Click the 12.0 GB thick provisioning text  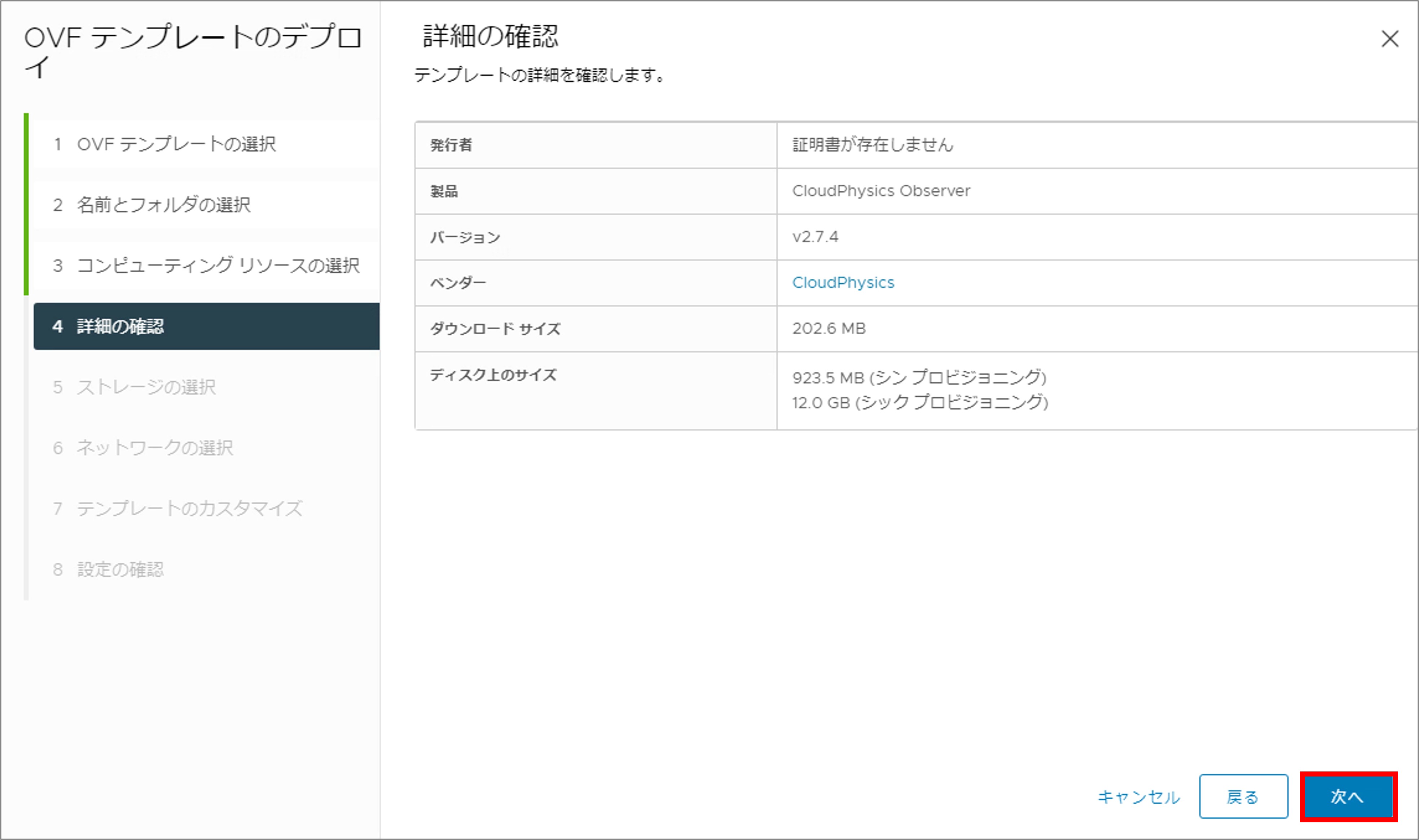click(920, 403)
